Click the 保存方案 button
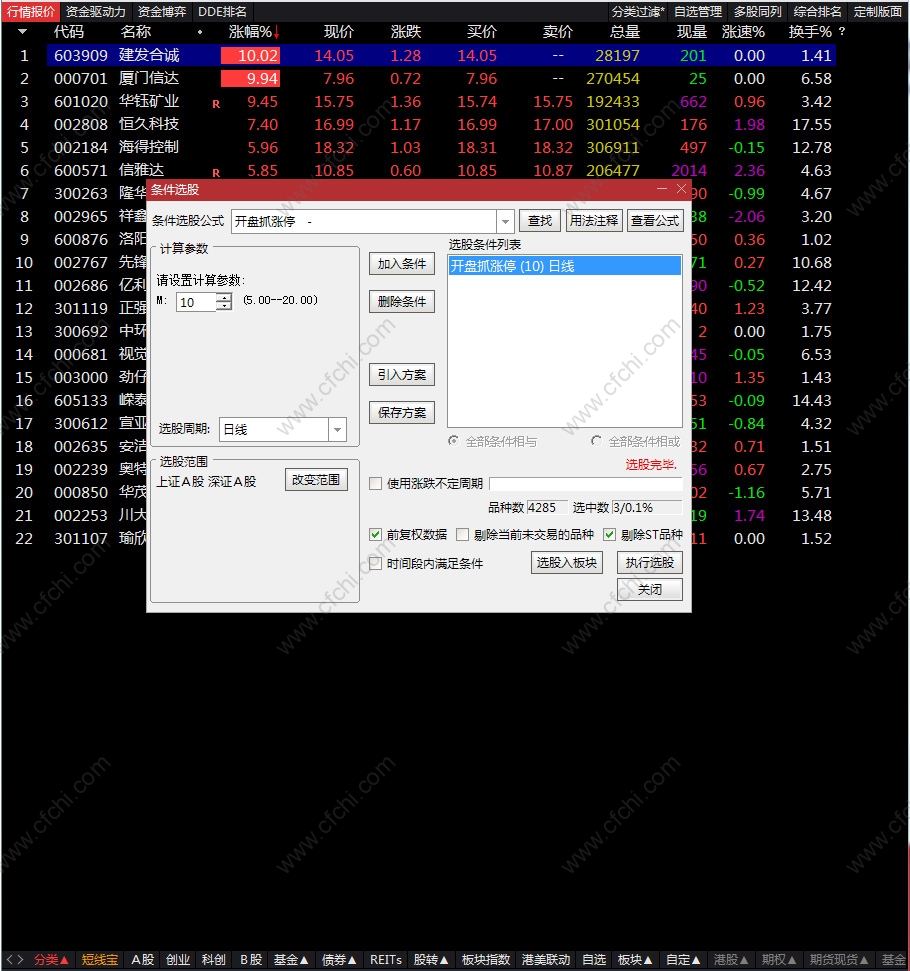910x971 pixels. [x=402, y=412]
